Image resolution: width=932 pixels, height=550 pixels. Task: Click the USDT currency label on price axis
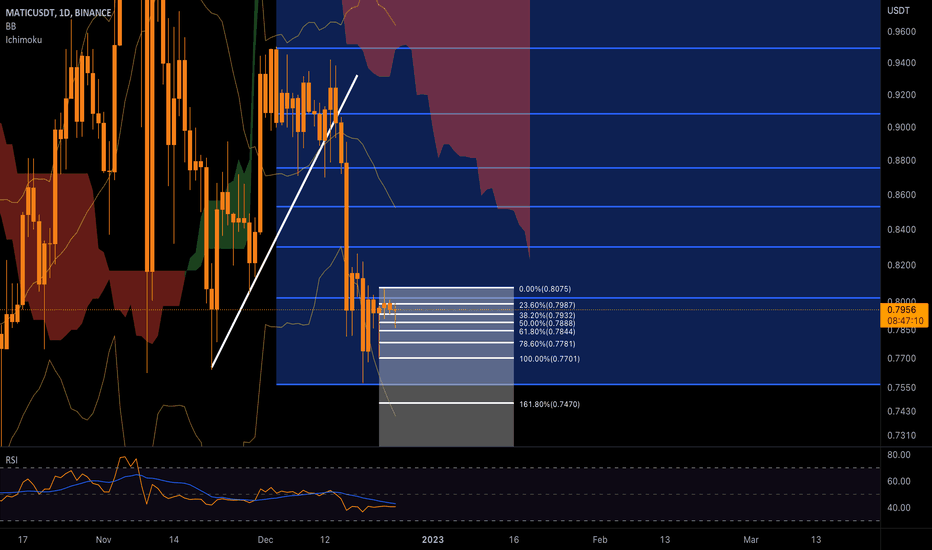[x=898, y=11]
